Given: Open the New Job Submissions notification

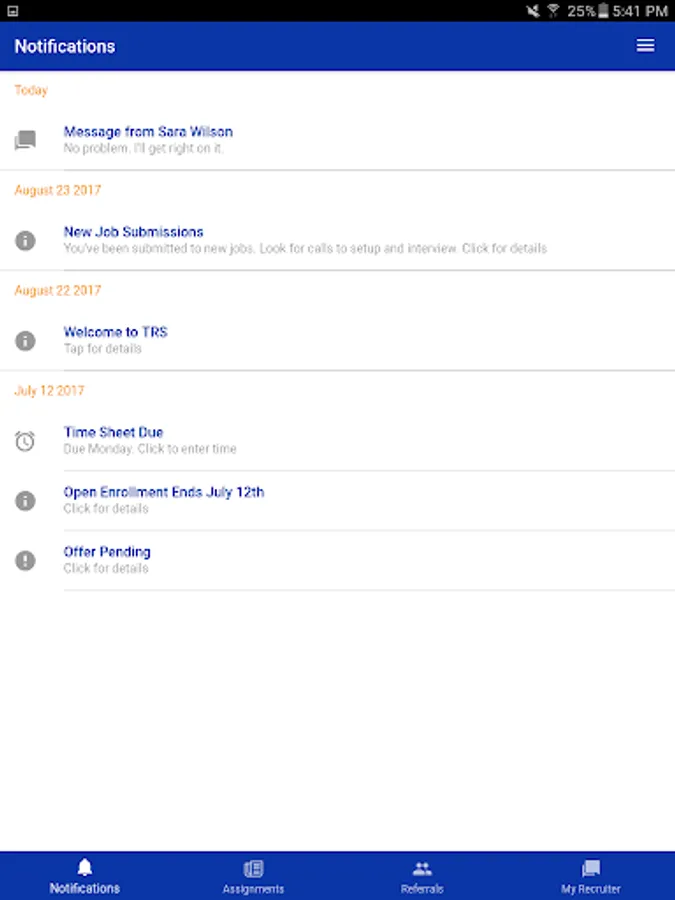Looking at the screenshot, I should click(134, 232).
